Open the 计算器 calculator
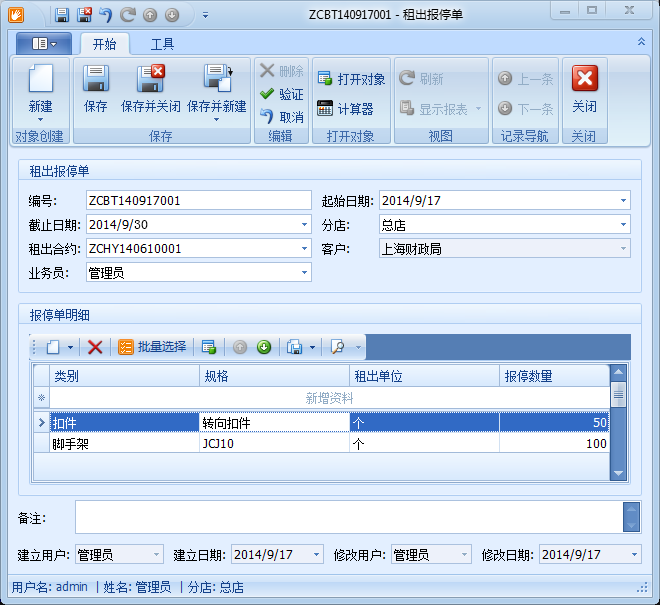Image resolution: width=660 pixels, height=605 pixels. tap(345, 109)
